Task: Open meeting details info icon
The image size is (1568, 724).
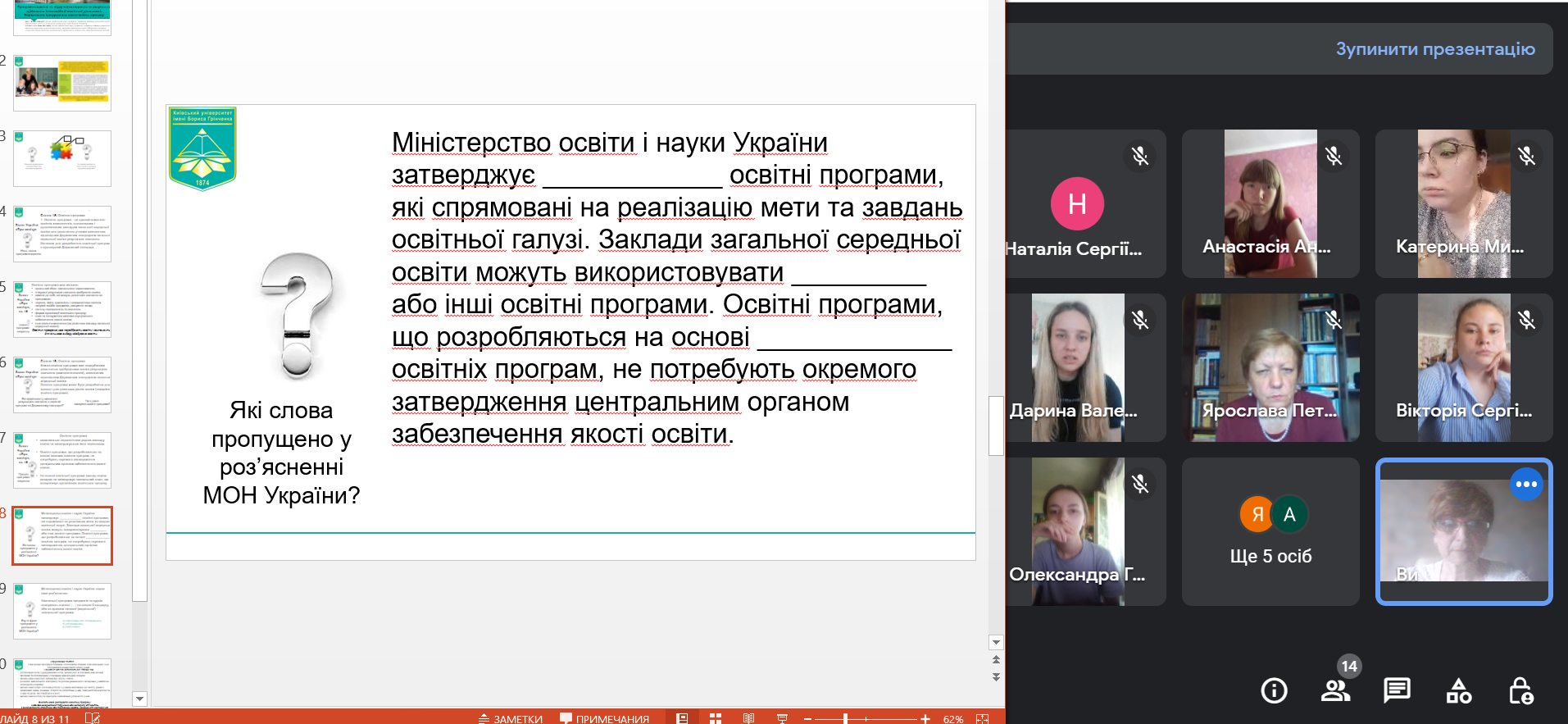Action: tap(1274, 690)
